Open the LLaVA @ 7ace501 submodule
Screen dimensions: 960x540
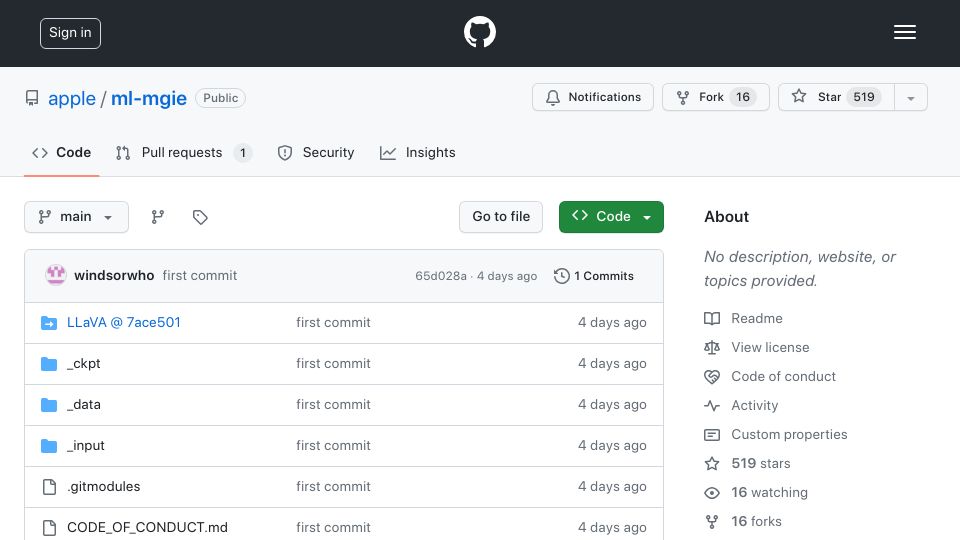click(x=124, y=323)
